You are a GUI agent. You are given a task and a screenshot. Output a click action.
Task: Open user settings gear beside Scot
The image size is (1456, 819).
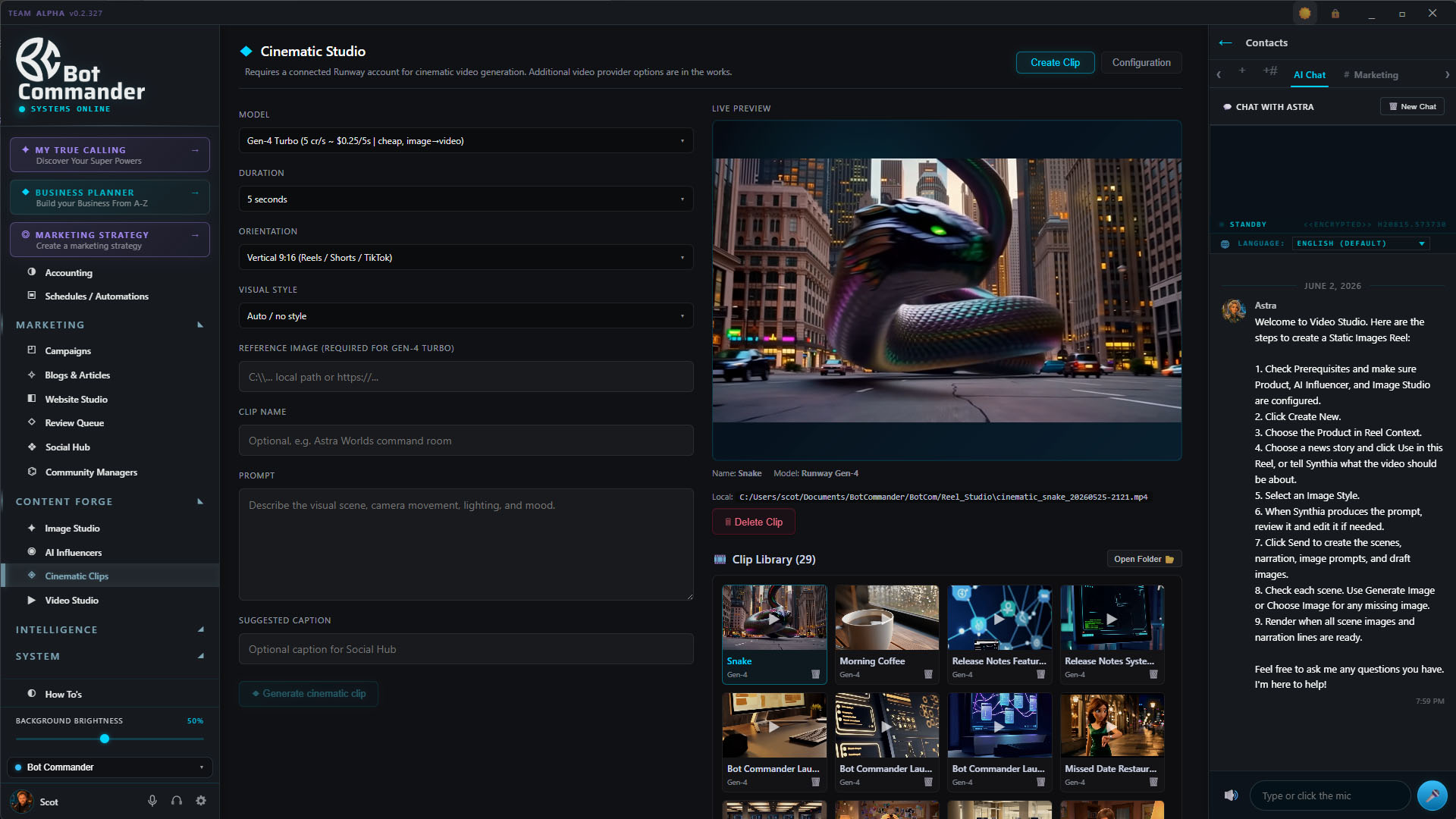201,801
